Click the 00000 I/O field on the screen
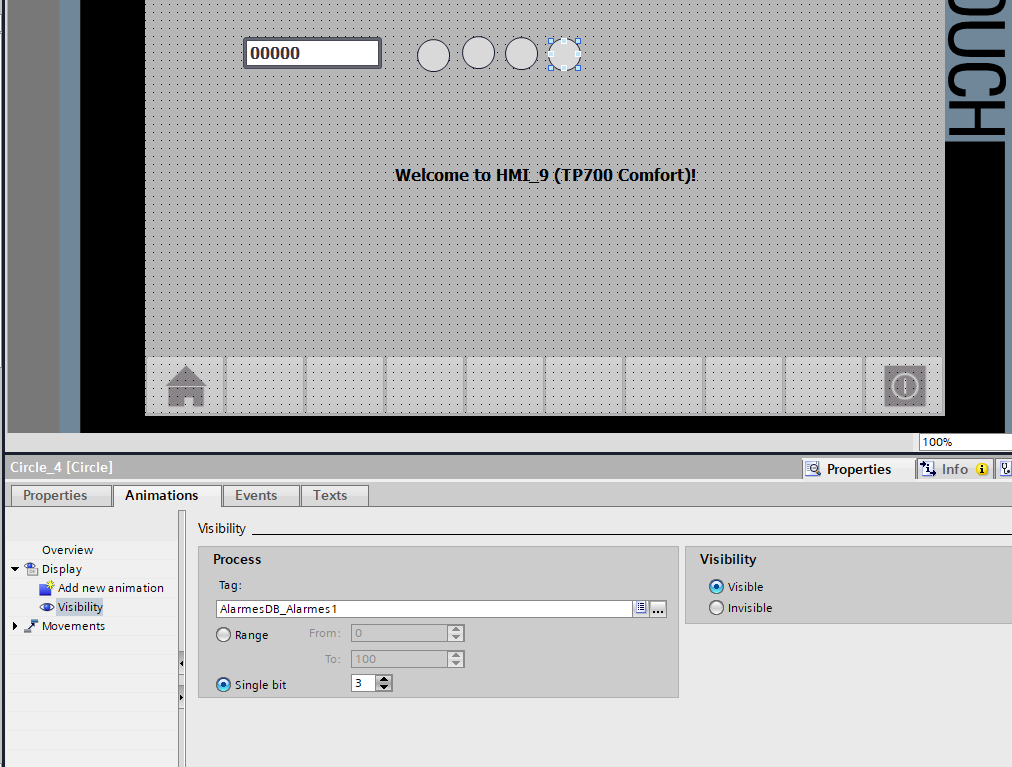The height and width of the screenshot is (767, 1012). coord(312,53)
